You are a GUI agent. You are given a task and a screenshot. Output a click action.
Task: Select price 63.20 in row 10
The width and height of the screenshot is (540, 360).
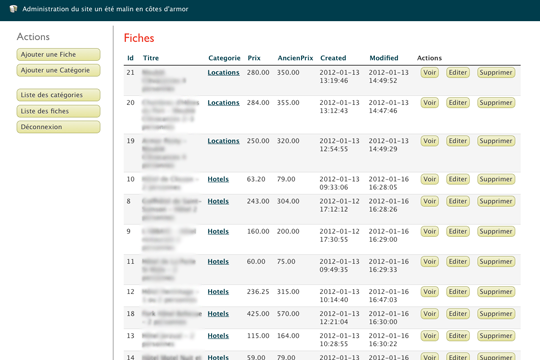click(256, 179)
